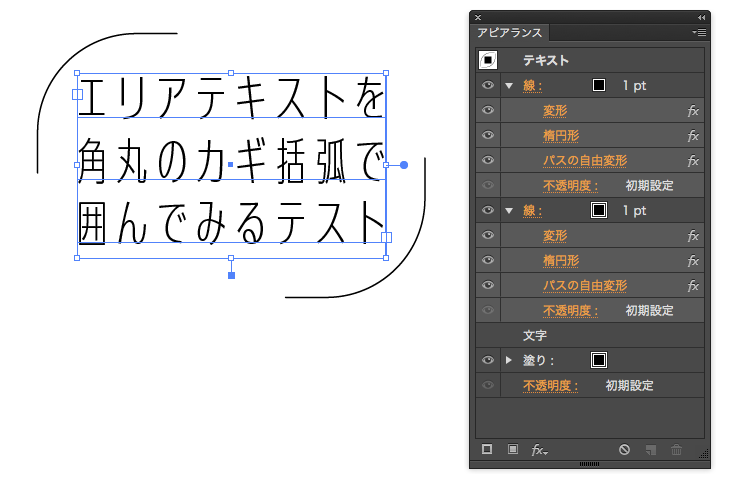This screenshot has height=497, width=733.
Task: Close the アピアランス panel with the X
Action: pos(478,17)
